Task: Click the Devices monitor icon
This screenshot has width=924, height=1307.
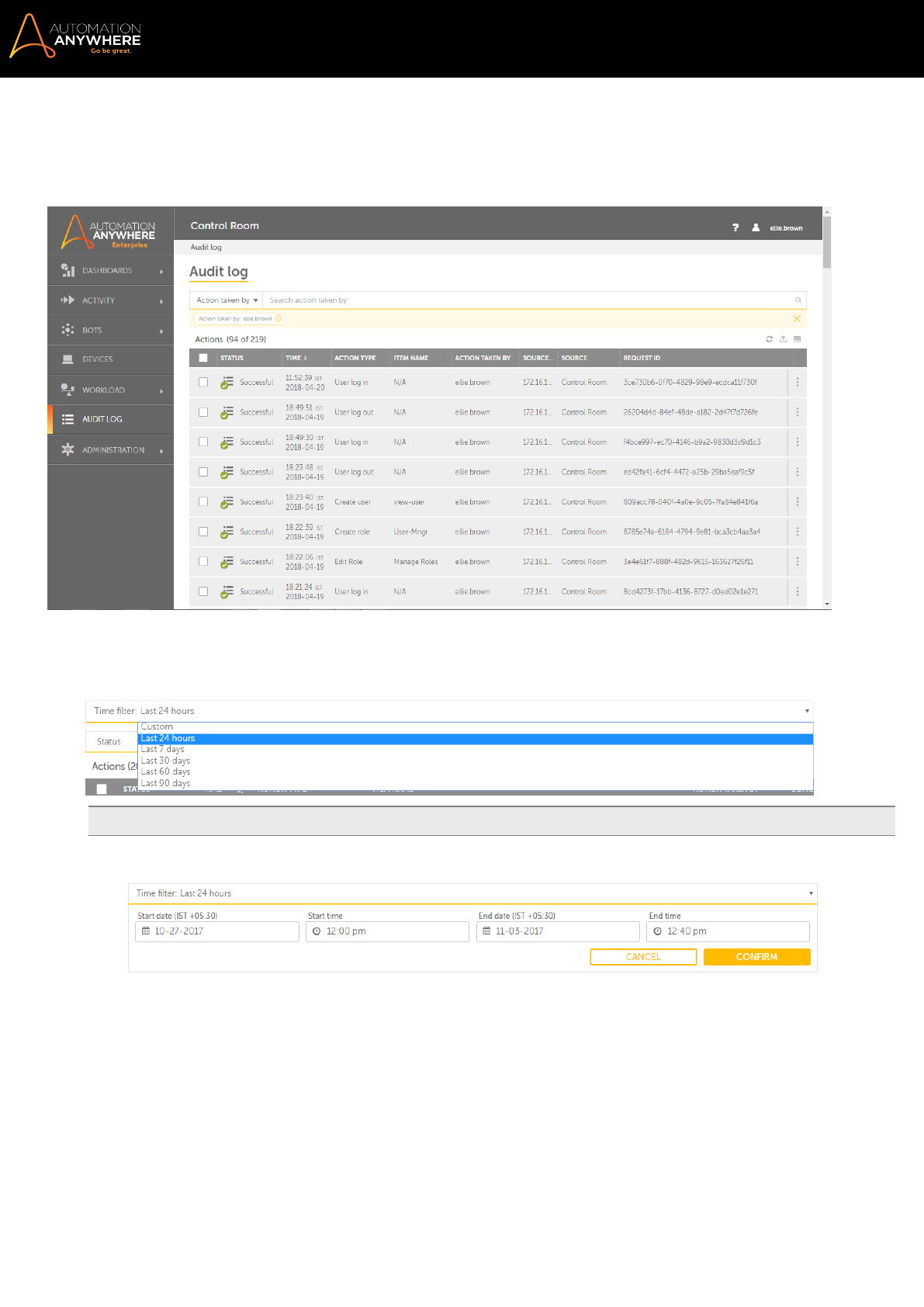Action: (x=67, y=359)
